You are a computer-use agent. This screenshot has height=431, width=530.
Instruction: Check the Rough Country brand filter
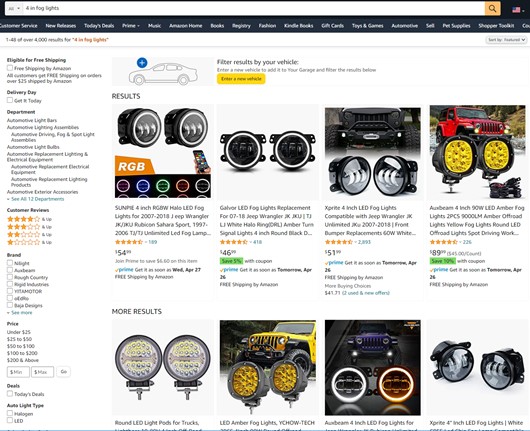[10, 277]
